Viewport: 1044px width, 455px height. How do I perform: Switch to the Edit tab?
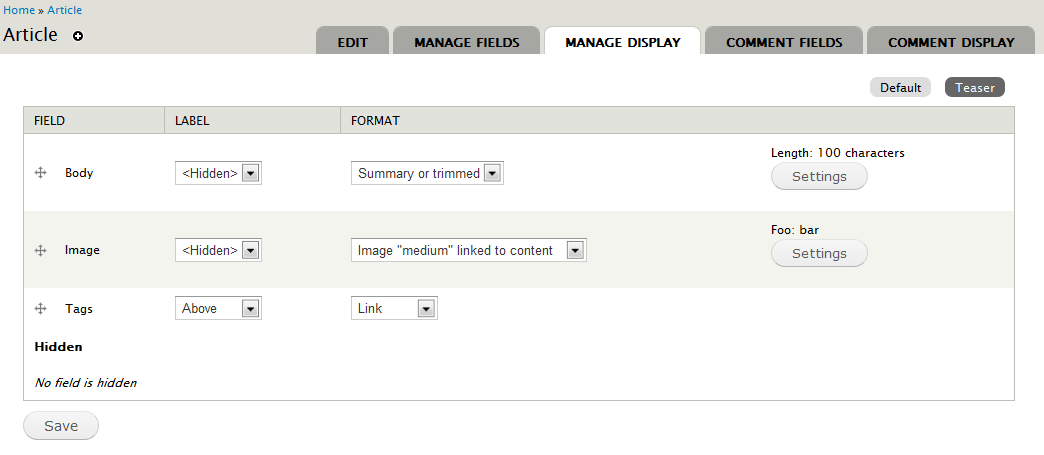point(353,42)
